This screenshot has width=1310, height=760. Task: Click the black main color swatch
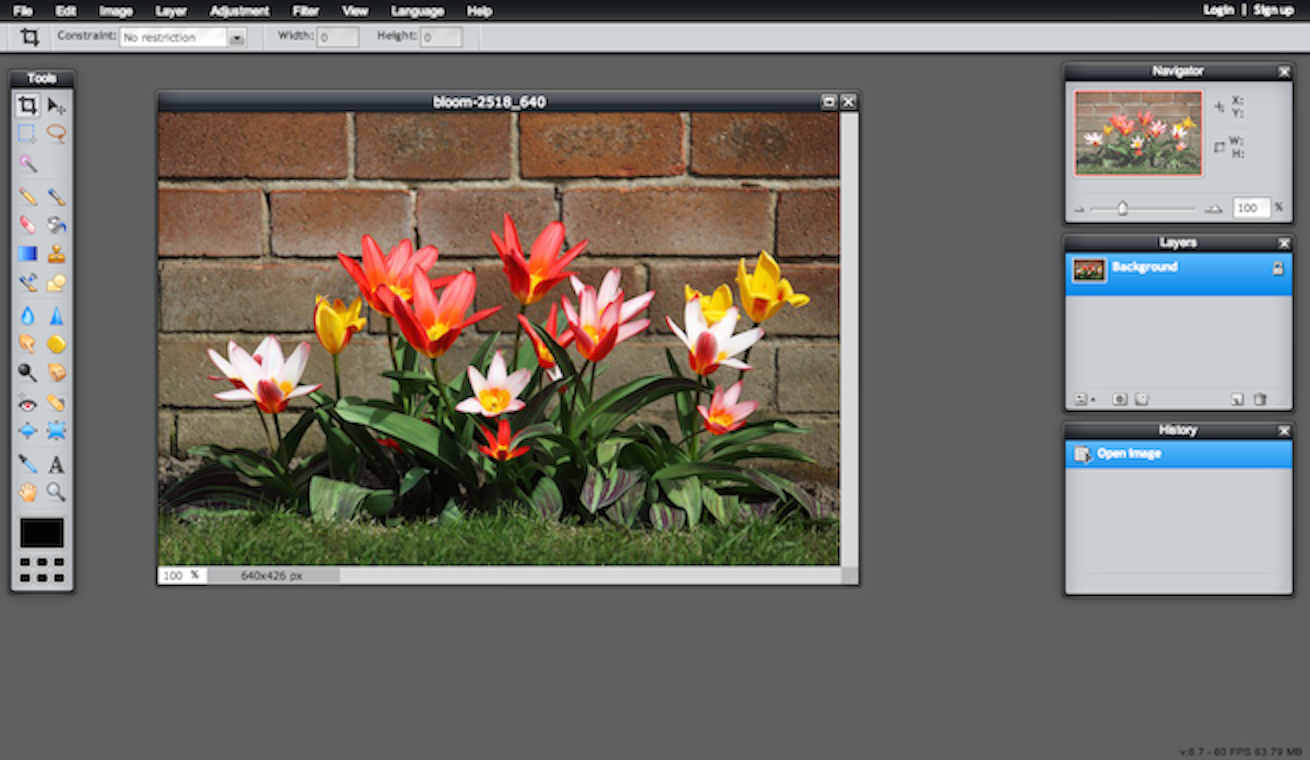(41, 533)
